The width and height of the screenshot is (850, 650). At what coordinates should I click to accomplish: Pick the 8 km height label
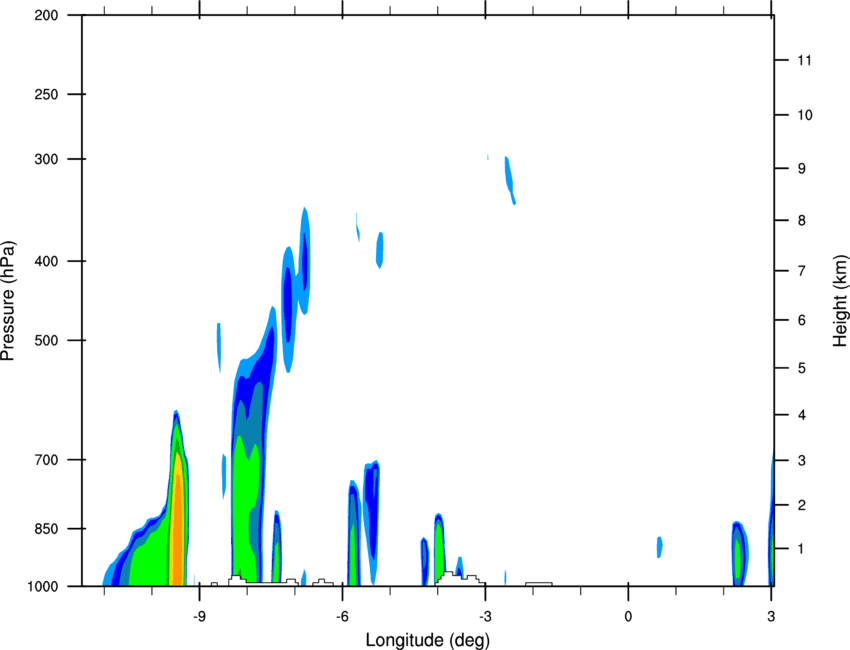(x=802, y=221)
